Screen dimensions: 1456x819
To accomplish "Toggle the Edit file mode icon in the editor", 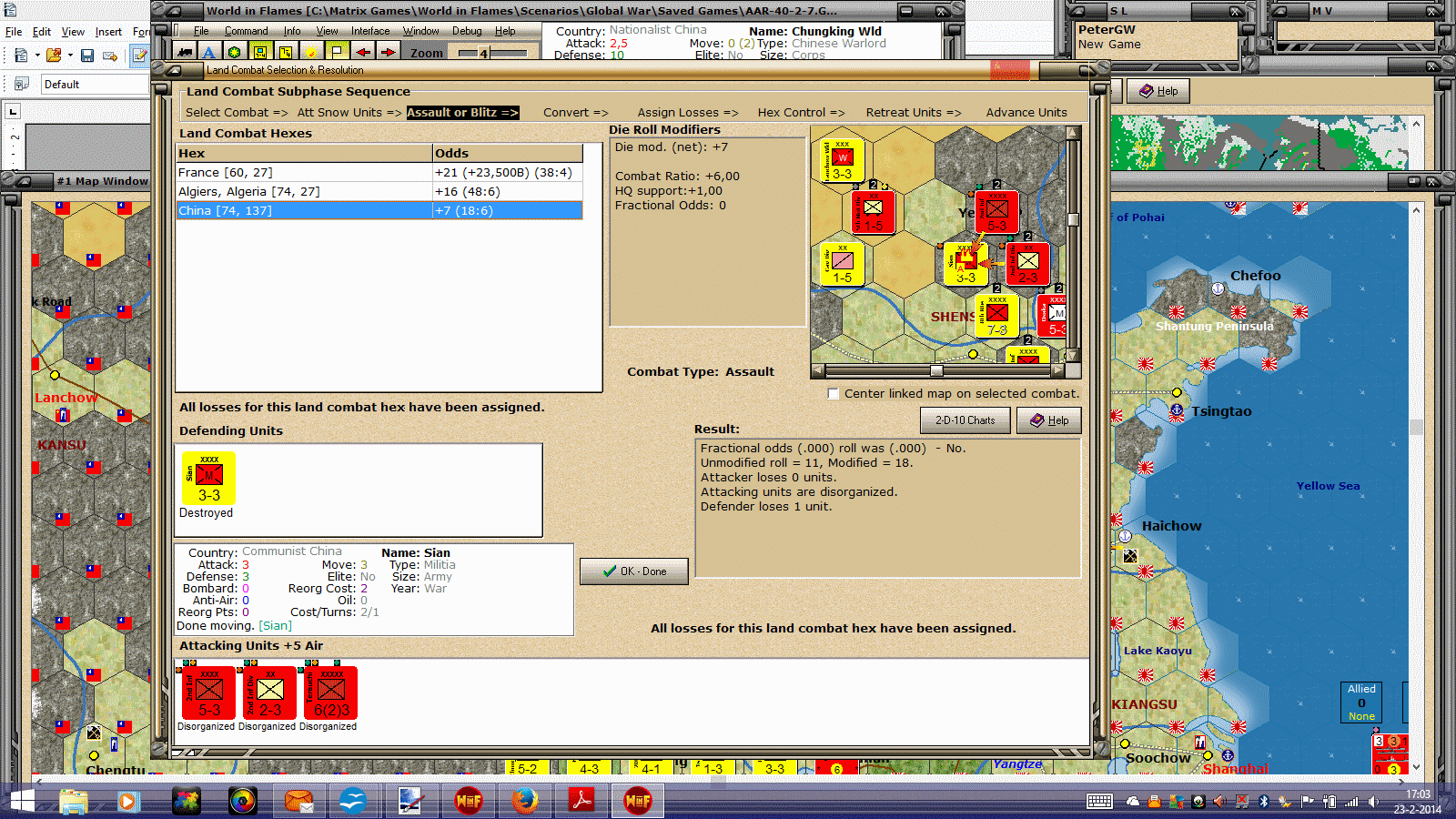I will [139, 56].
